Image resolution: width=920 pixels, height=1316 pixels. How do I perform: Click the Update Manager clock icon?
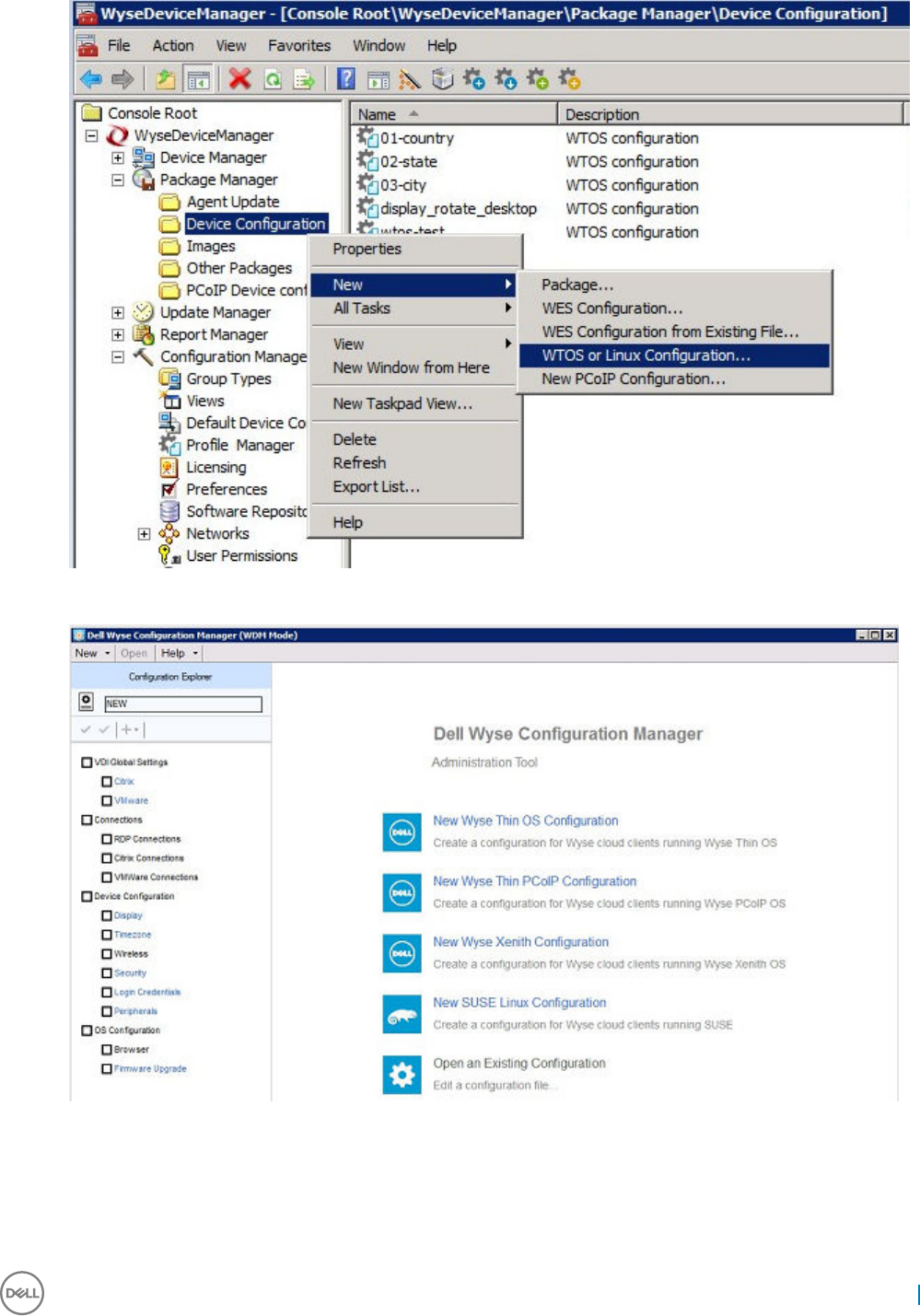pyautogui.click(x=144, y=312)
